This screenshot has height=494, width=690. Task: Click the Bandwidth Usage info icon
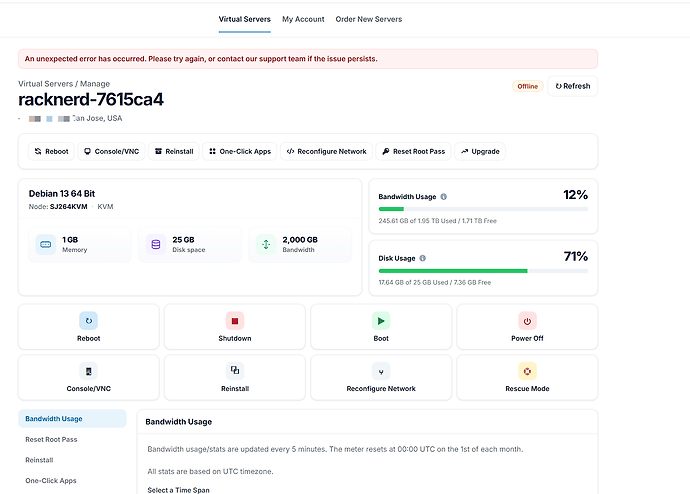pos(444,197)
